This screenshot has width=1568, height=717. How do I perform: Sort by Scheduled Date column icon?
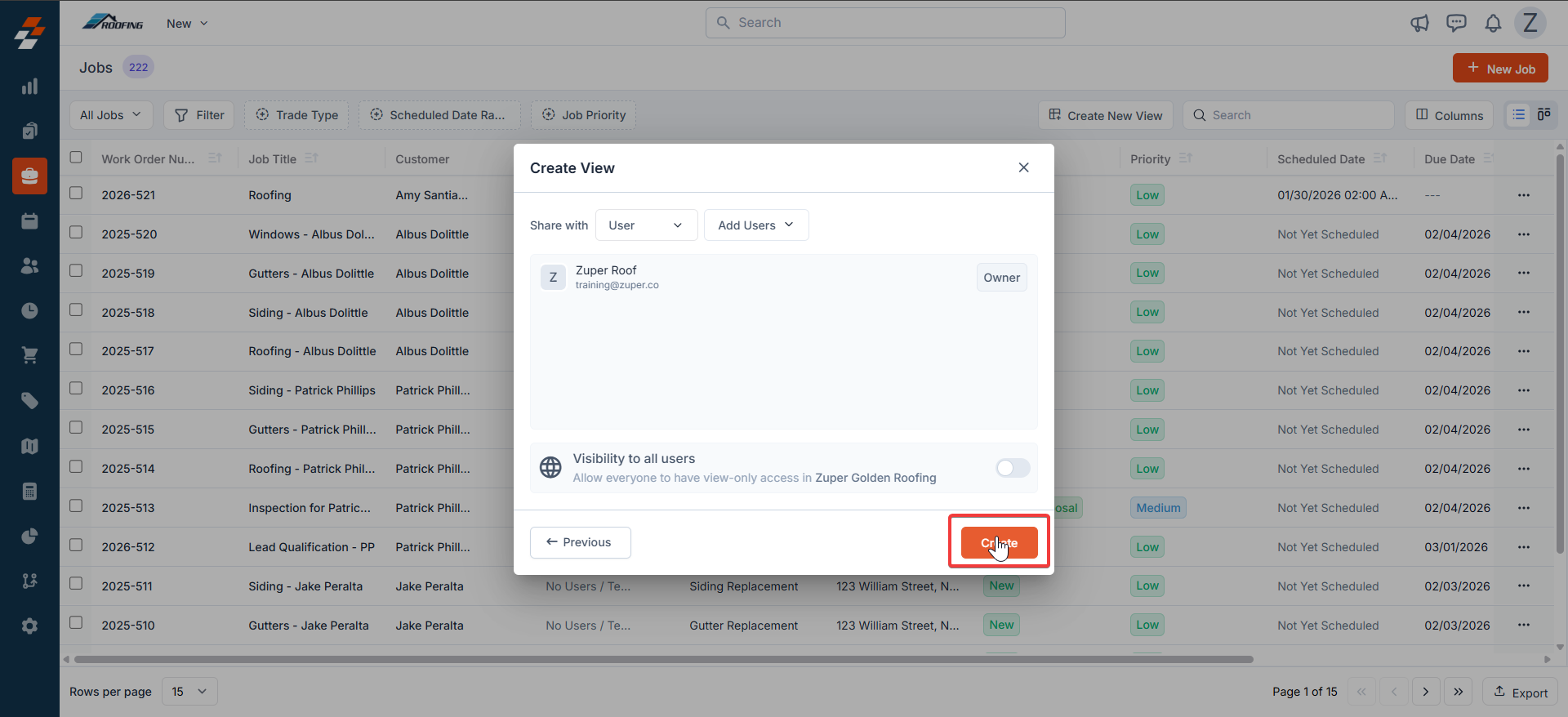1380,158
